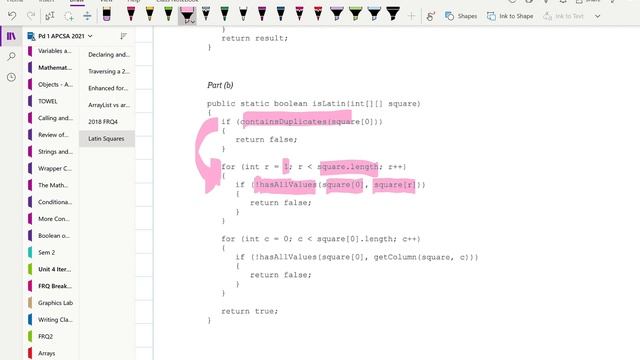This screenshot has height=360, width=640.
Task: Toggle Ink to Shape
Action: point(510,16)
